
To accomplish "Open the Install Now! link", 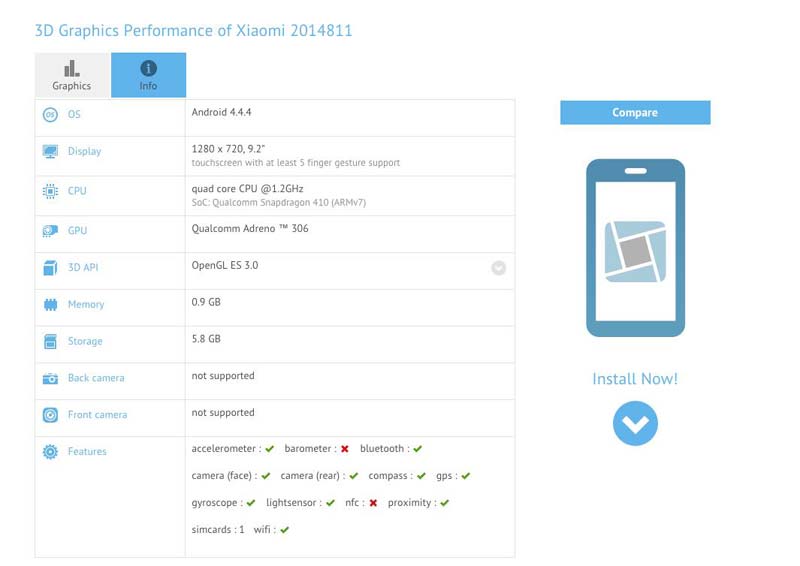I will (635, 379).
